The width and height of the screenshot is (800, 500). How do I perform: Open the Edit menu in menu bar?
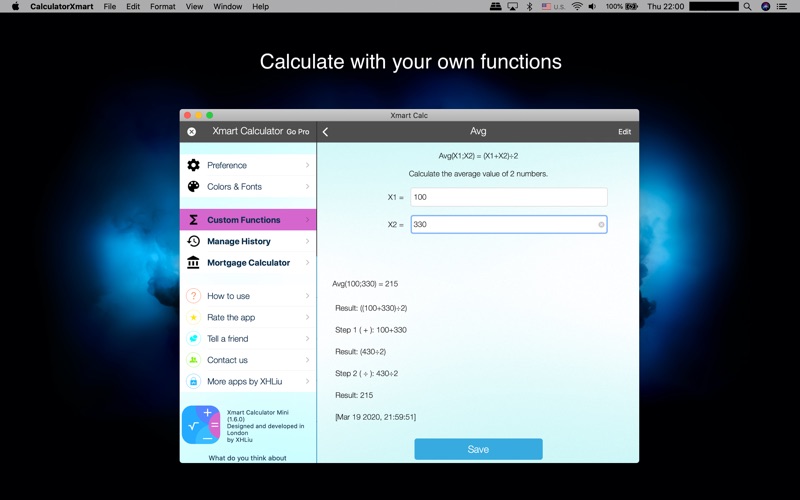click(x=133, y=7)
